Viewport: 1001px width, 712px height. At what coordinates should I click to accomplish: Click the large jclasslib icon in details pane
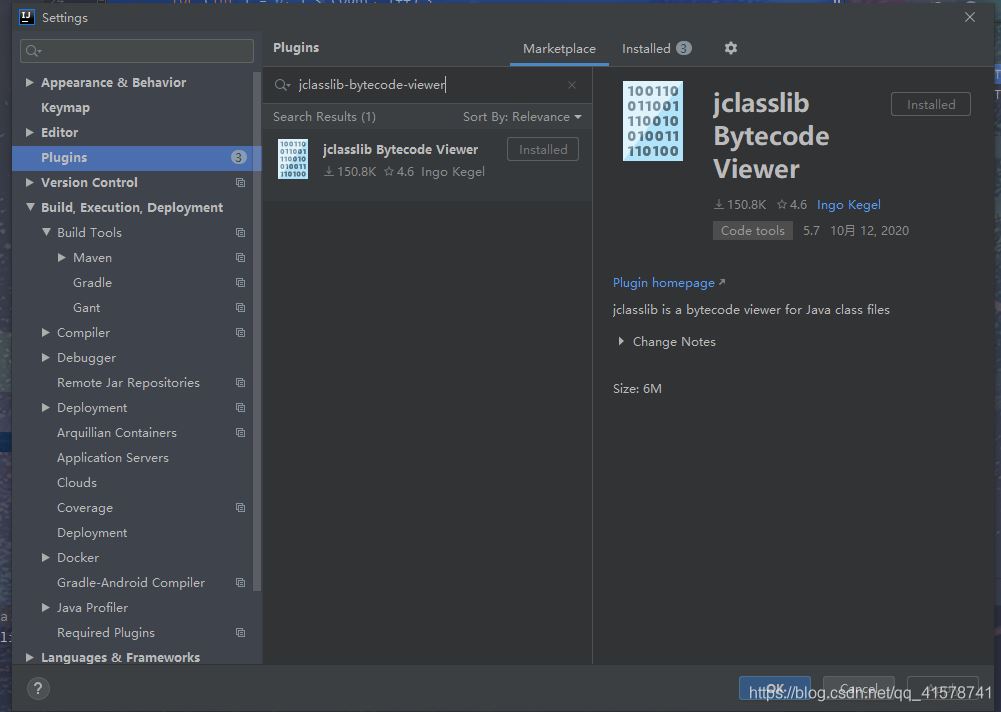[652, 121]
